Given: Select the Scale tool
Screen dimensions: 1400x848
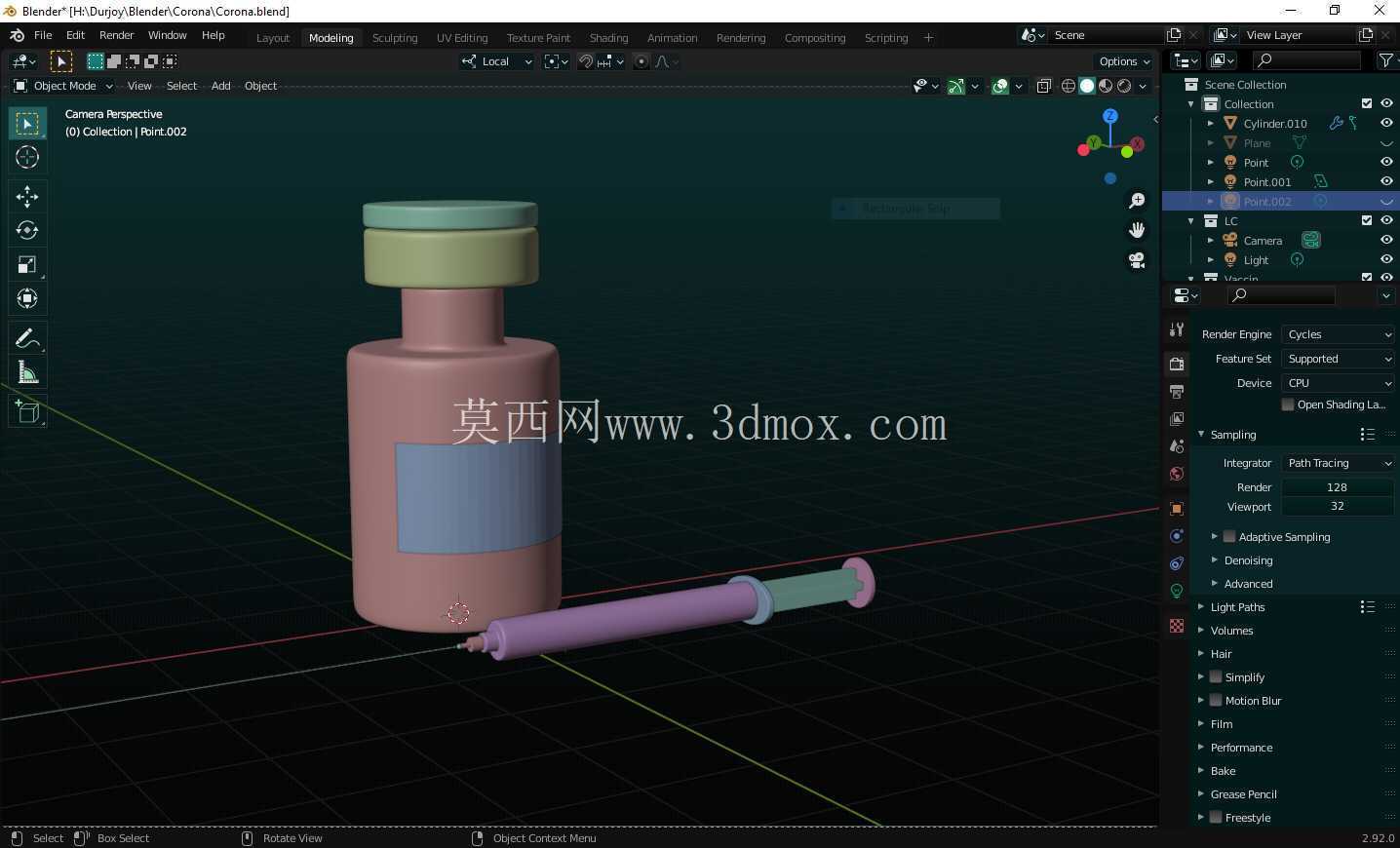Looking at the screenshot, I should [27, 264].
